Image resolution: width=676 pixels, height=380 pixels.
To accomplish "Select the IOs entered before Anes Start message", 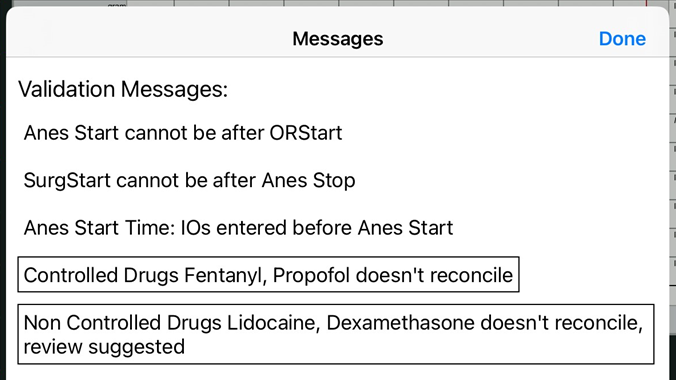I will 238,228.
